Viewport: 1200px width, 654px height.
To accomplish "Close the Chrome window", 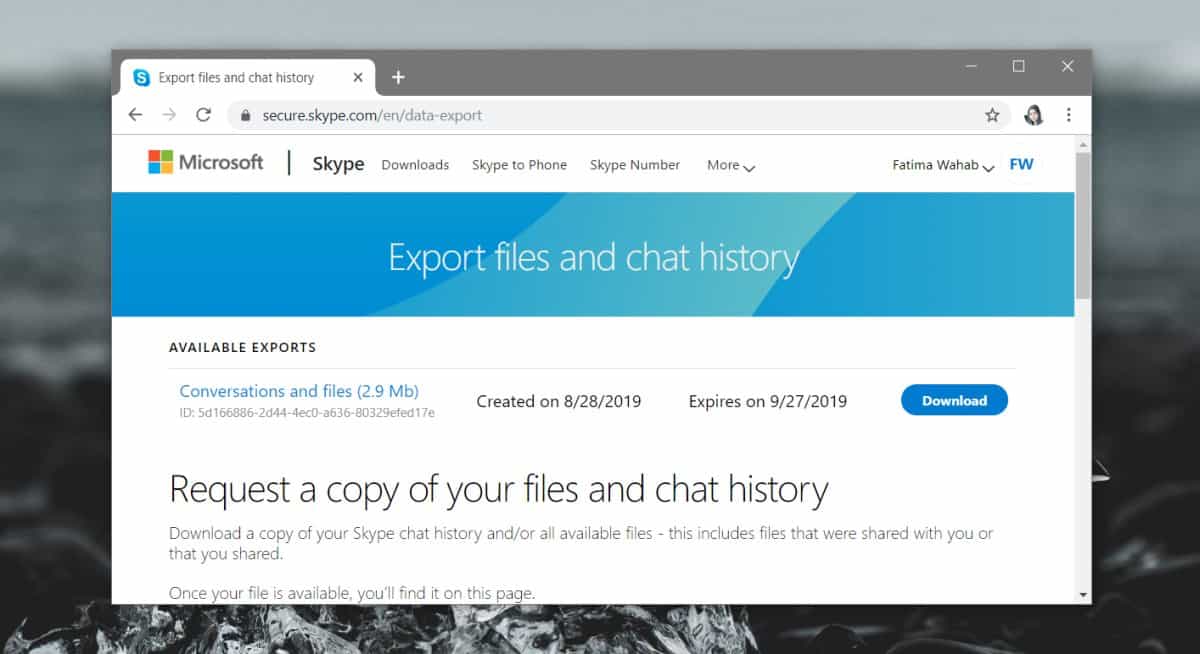I will [1067, 67].
